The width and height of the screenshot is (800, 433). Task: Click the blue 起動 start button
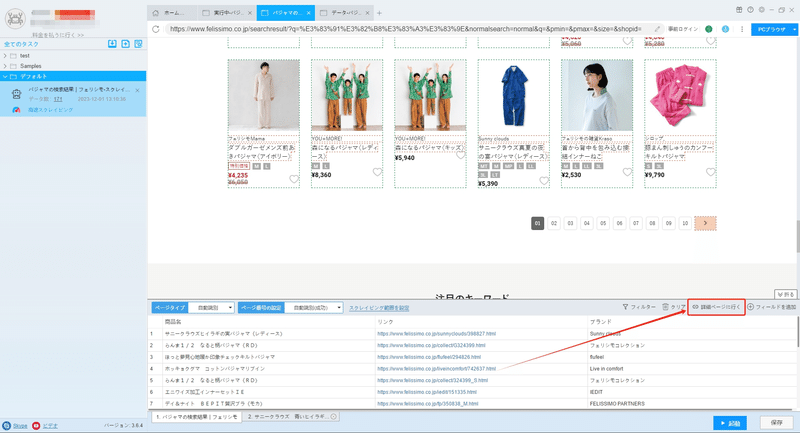click(x=730, y=423)
